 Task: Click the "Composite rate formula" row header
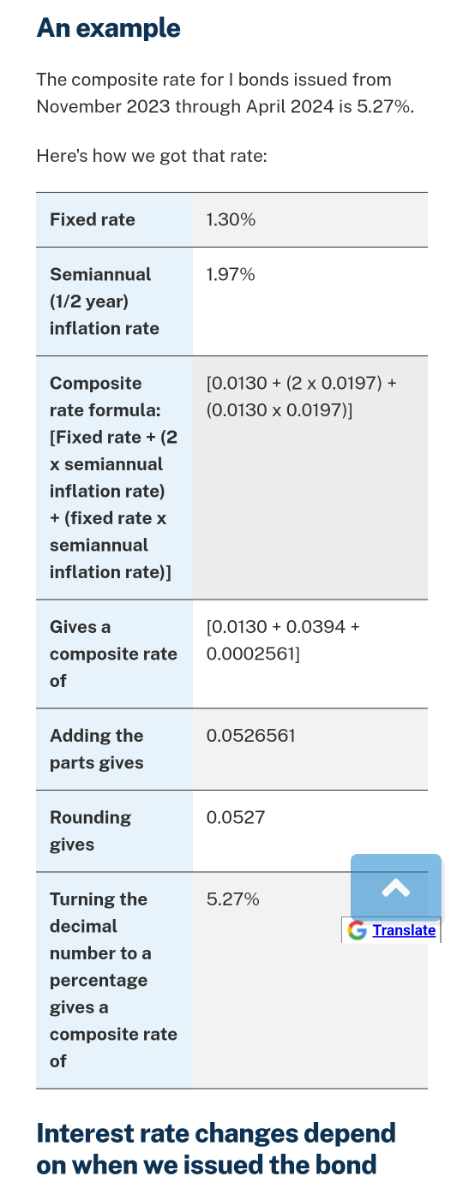tap(114, 478)
